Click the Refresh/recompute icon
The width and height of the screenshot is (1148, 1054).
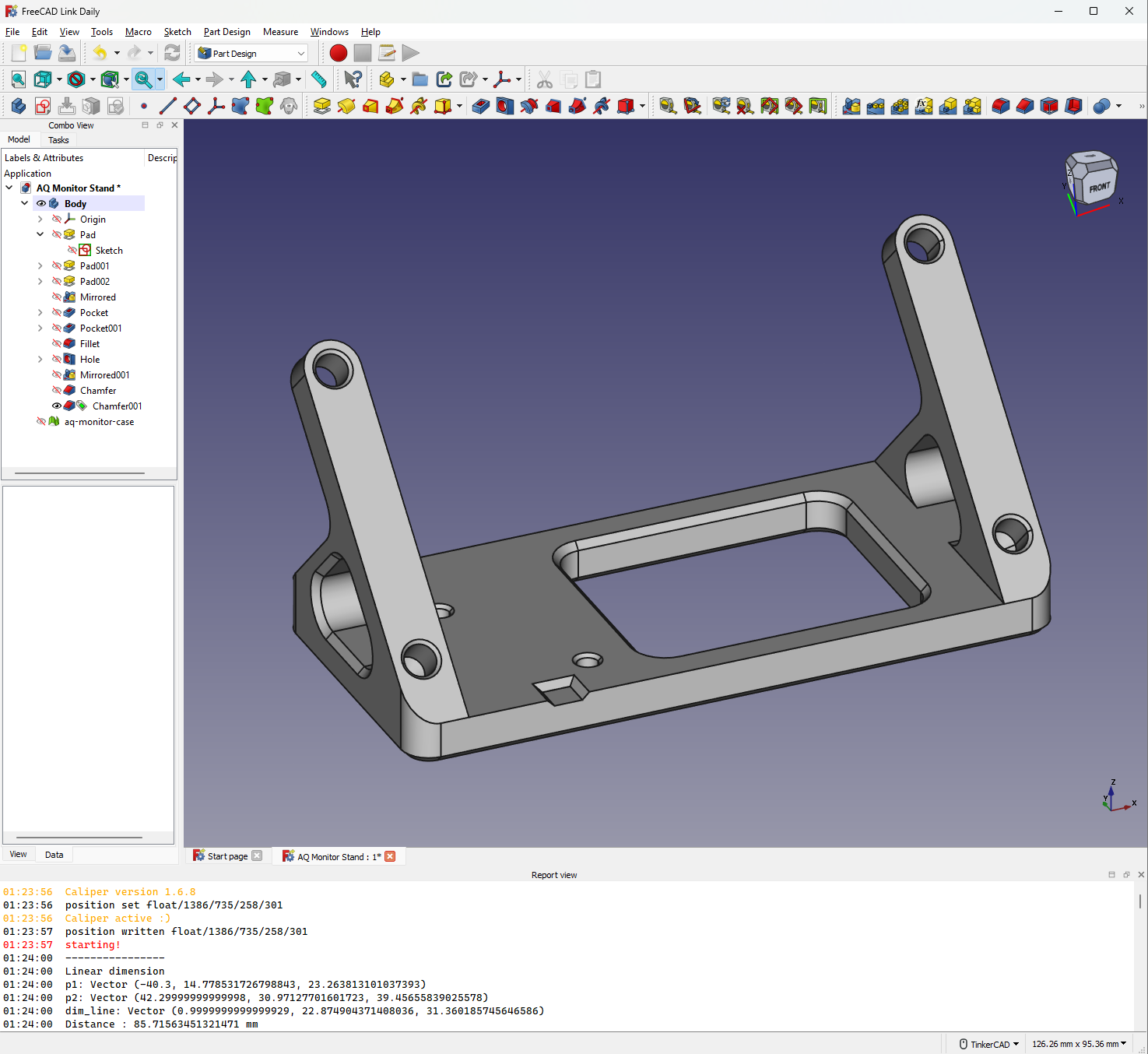[172, 53]
